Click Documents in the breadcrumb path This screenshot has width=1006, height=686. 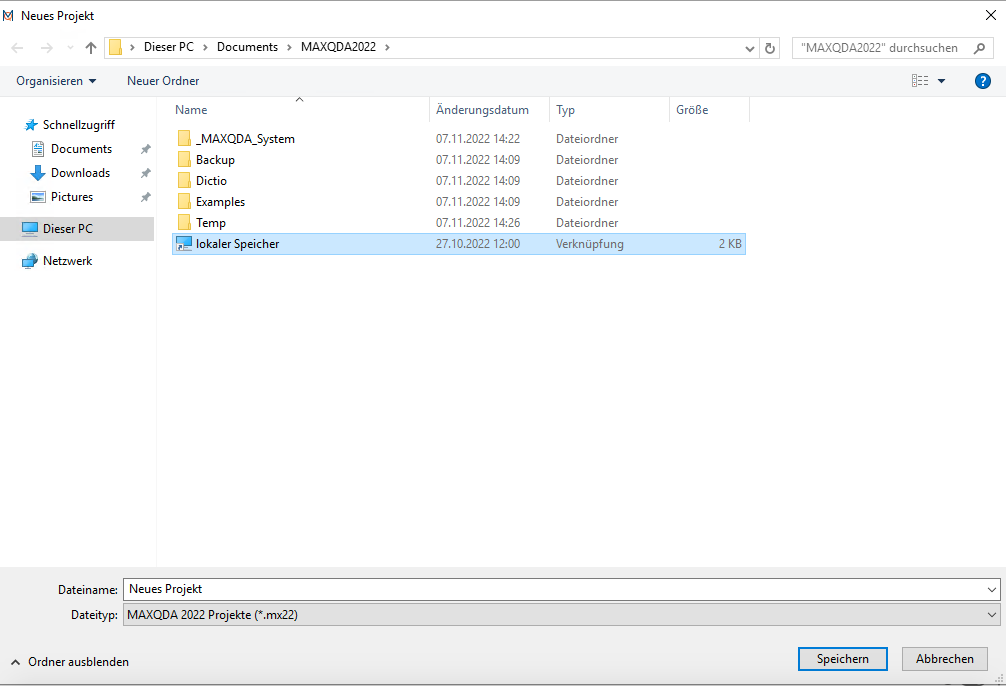click(247, 47)
